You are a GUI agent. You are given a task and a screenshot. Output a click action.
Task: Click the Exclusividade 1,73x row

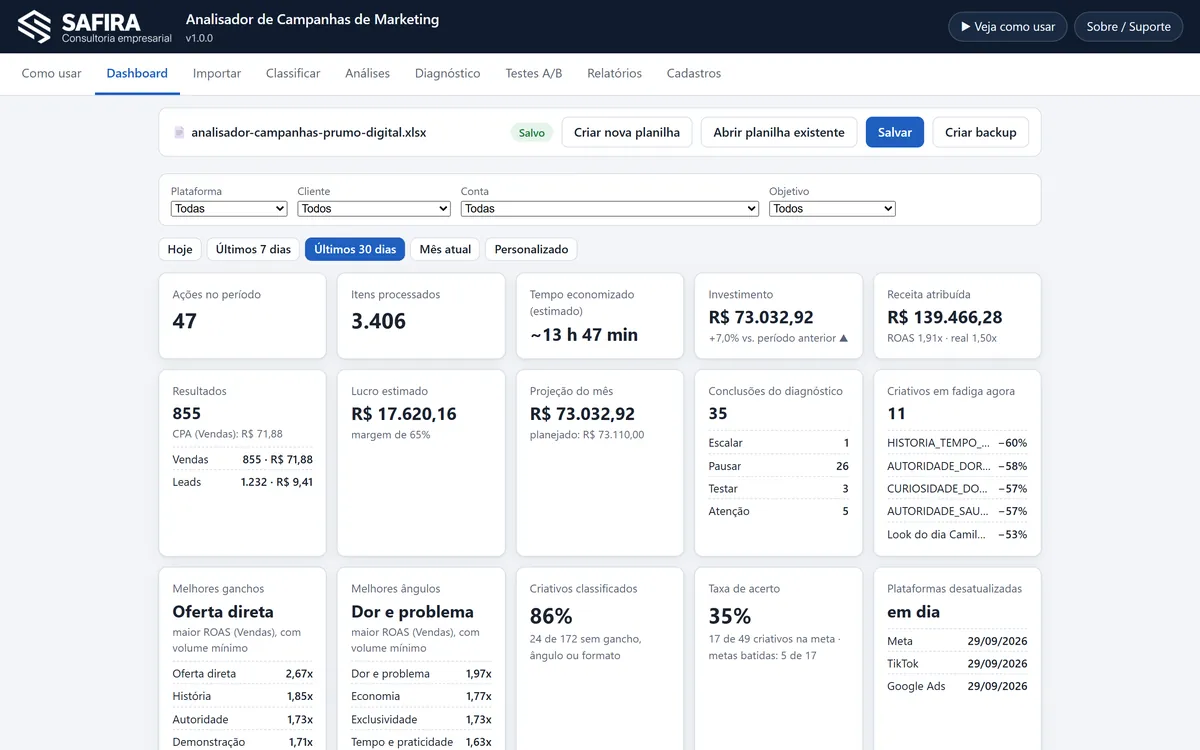tap(421, 719)
